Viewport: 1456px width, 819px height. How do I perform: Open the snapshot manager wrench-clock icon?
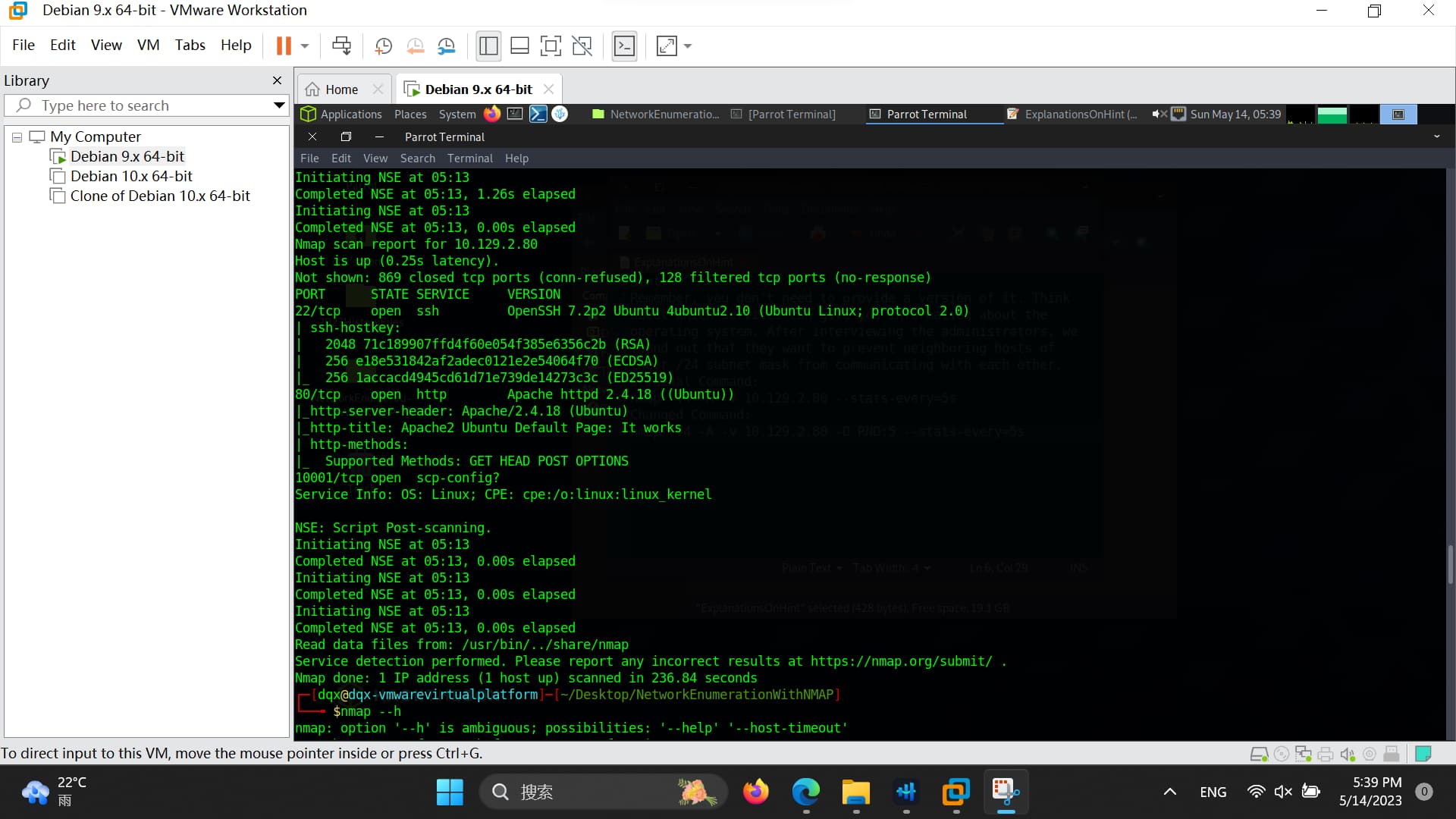447,46
